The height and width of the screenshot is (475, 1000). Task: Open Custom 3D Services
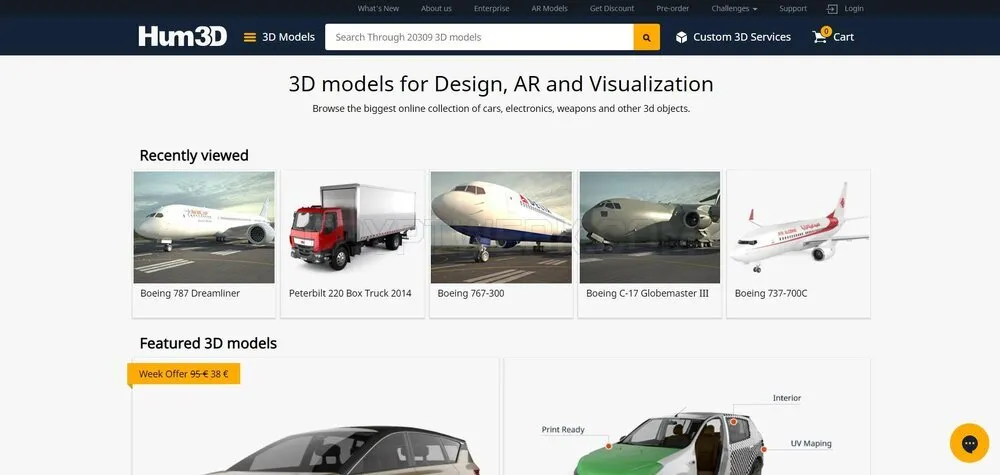point(742,37)
